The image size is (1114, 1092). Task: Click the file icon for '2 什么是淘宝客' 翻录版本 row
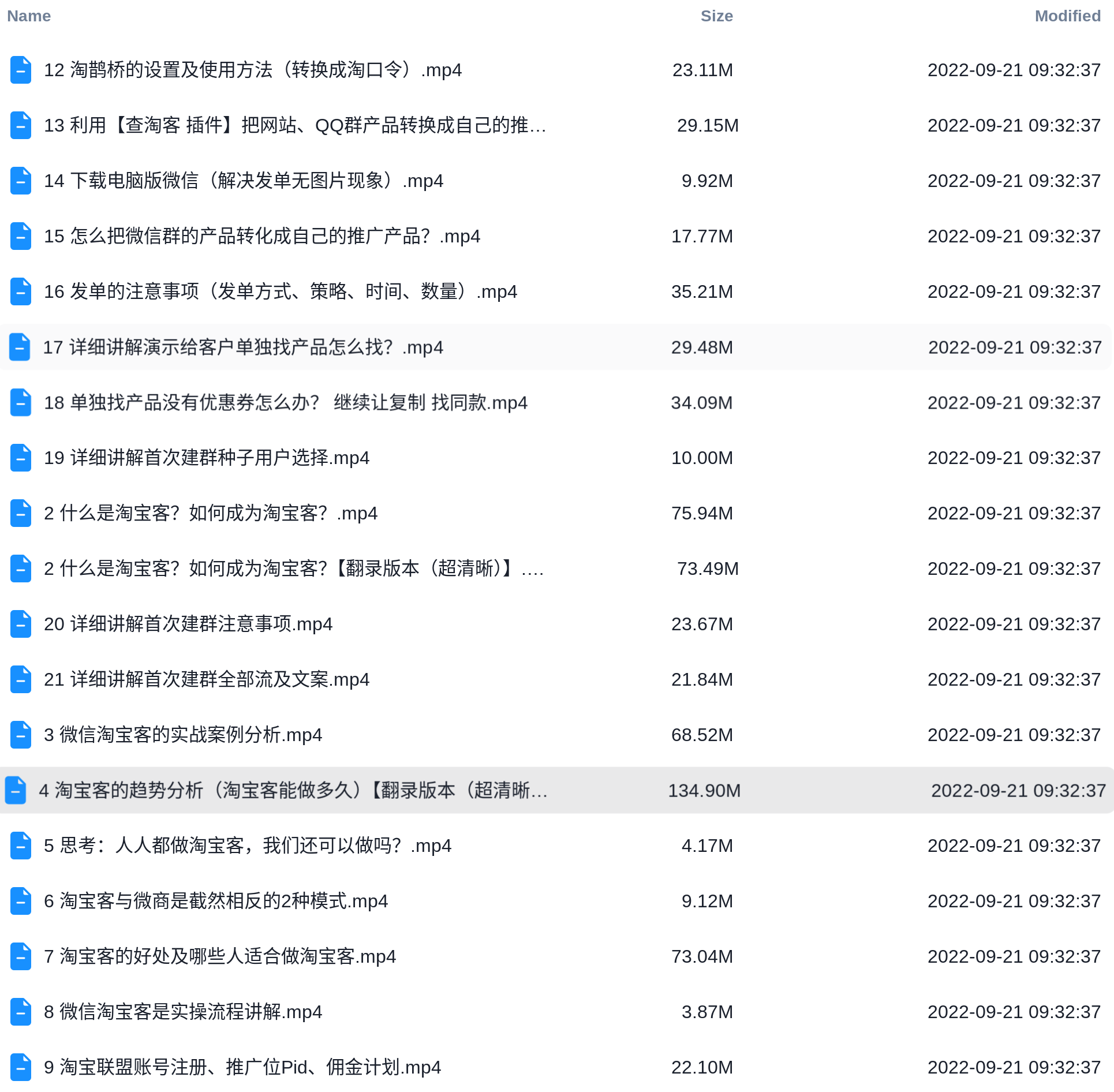[x=21, y=569]
